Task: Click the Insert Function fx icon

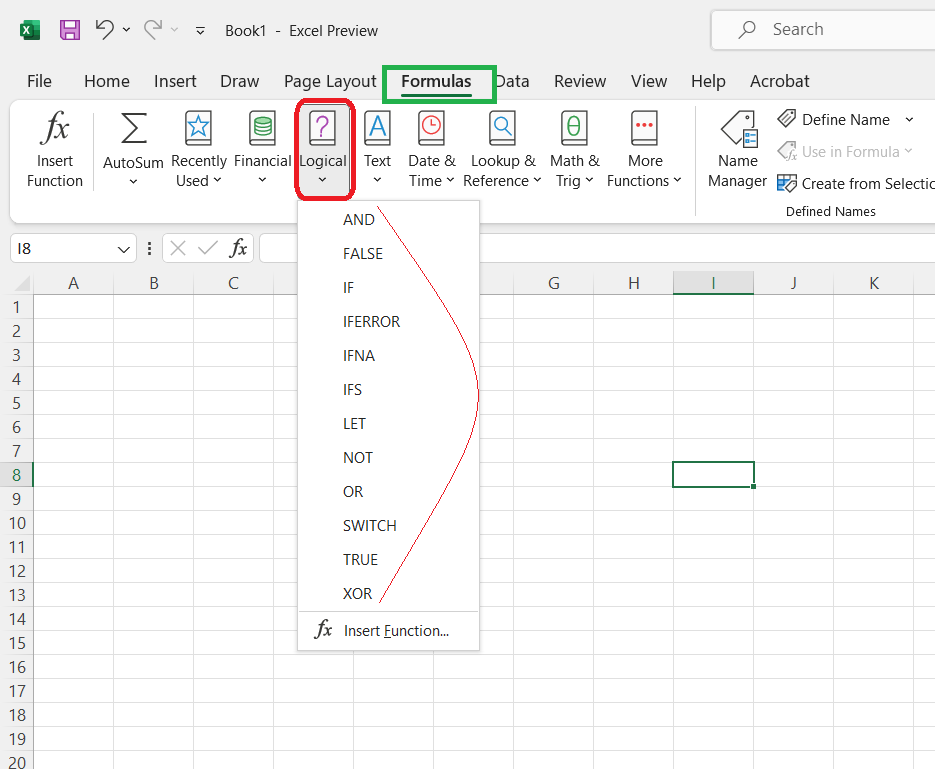Action: click(x=55, y=128)
